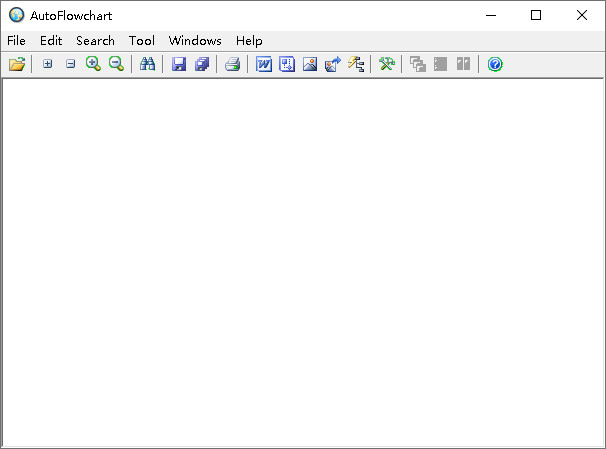Print with the printer icon
The width and height of the screenshot is (606, 449).
(x=233, y=64)
